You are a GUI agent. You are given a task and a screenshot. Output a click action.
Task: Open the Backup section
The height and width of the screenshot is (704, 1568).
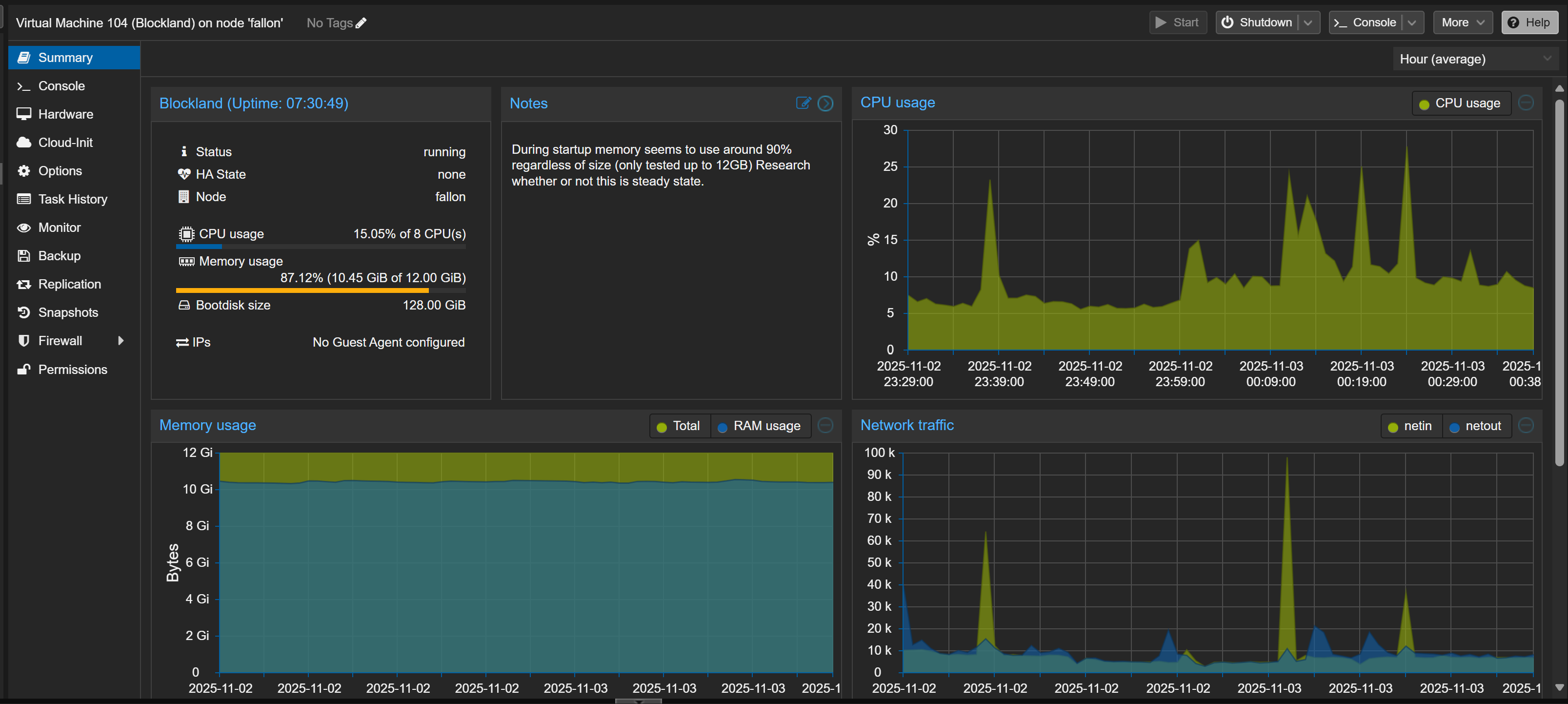(59, 256)
